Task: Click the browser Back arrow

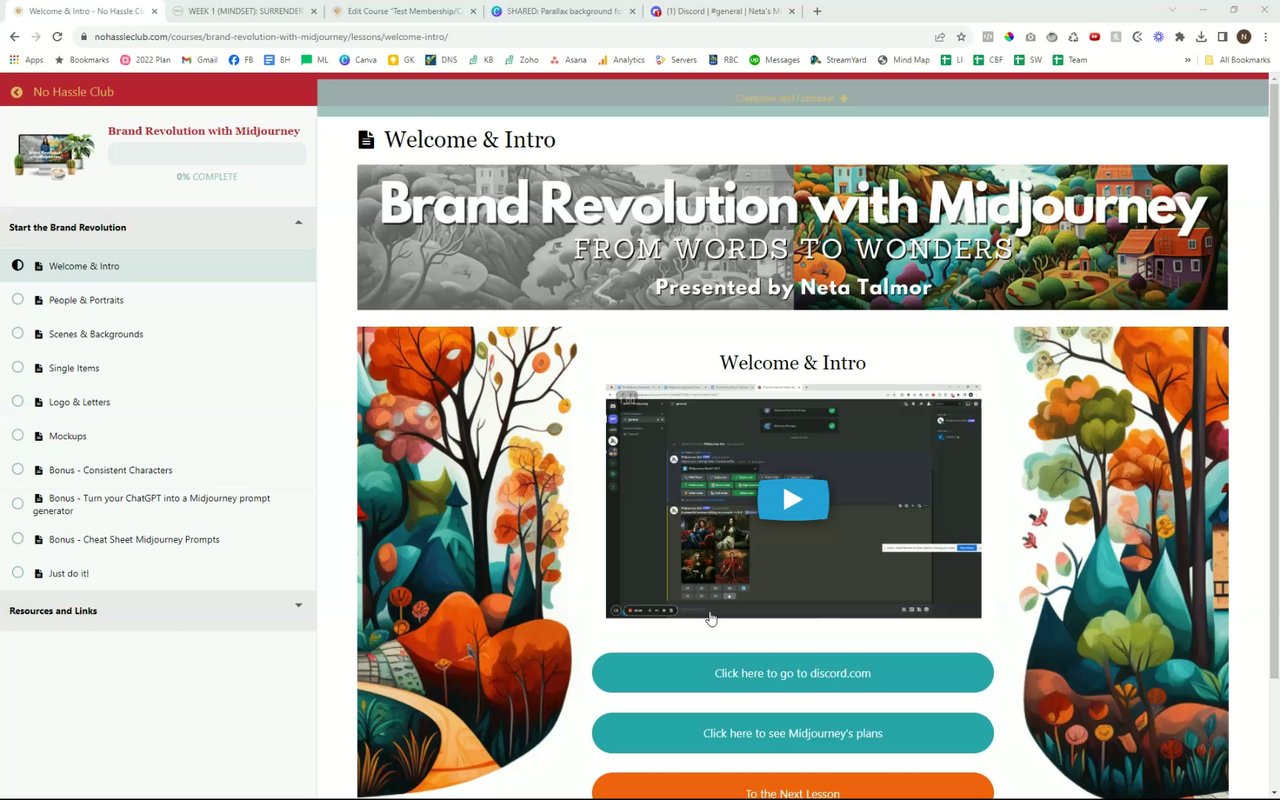Action: pyautogui.click(x=14, y=36)
